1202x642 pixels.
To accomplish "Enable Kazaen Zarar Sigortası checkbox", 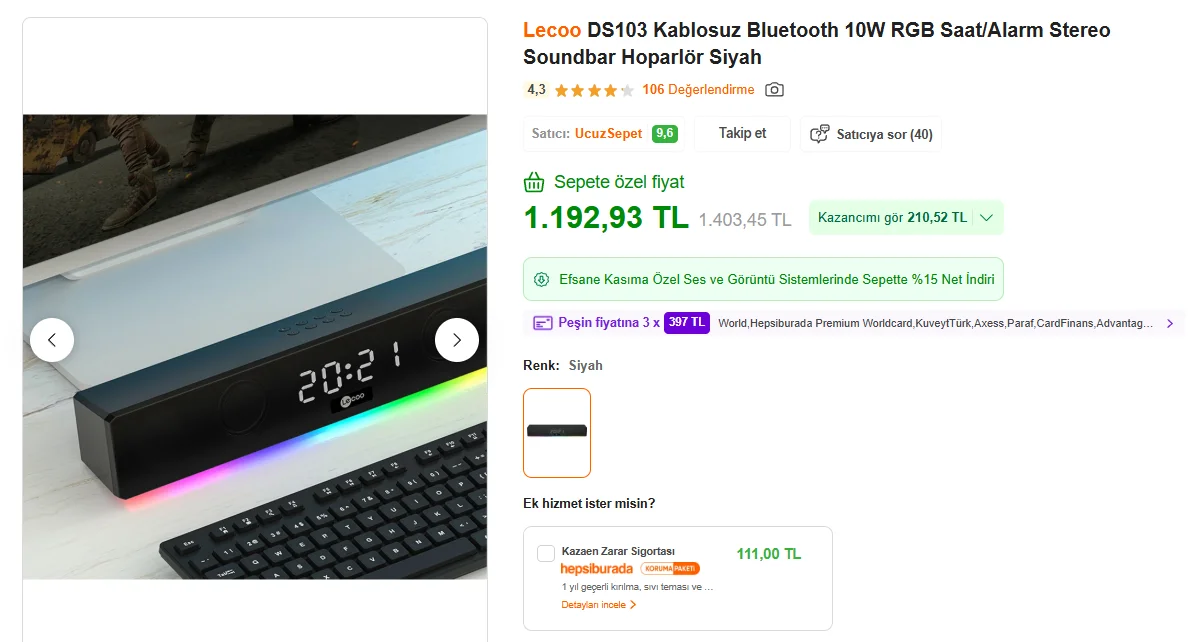I will coord(546,554).
